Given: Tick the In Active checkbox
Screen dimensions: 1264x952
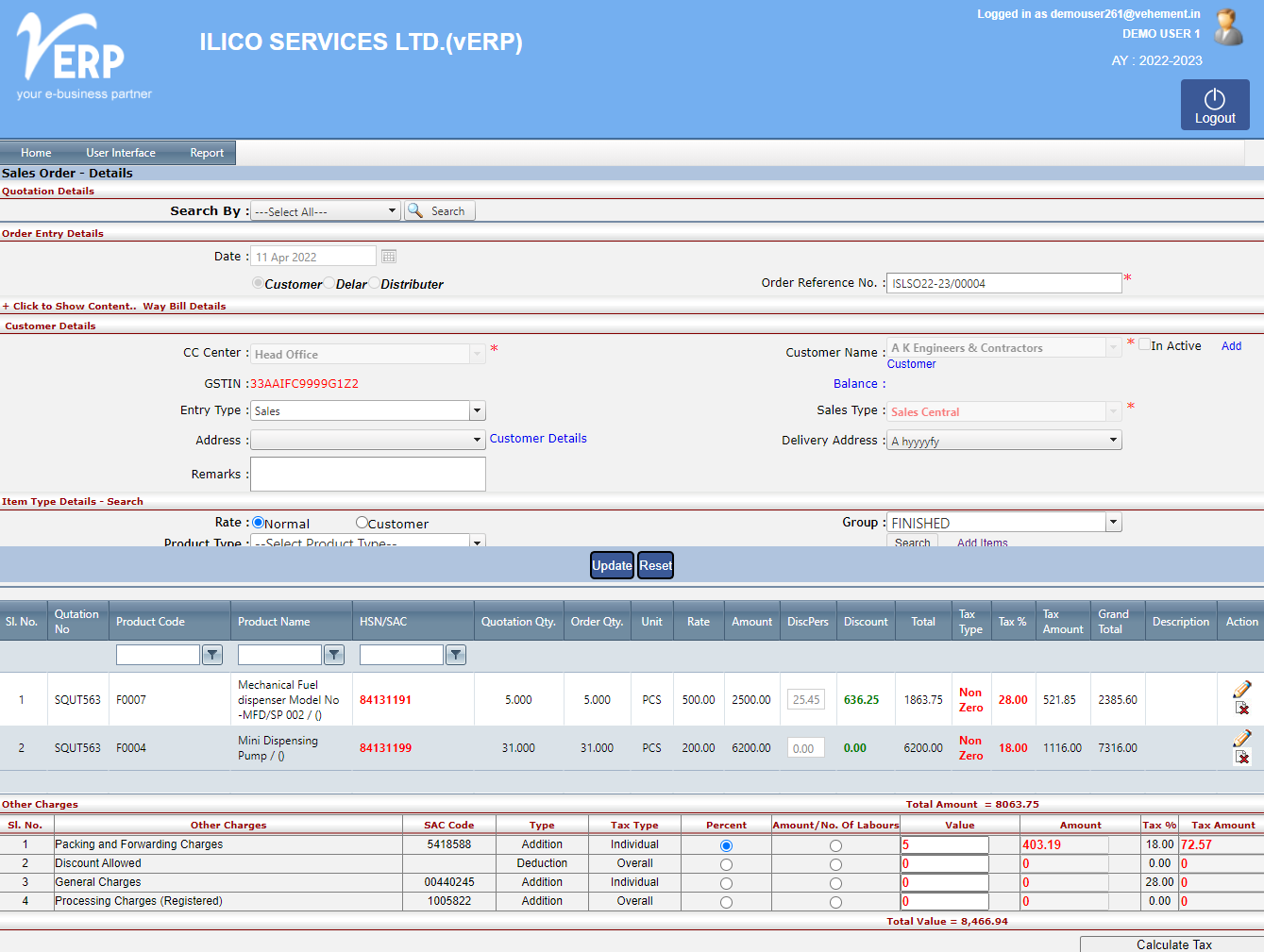Looking at the screenshot, I should coord(1144,344).
